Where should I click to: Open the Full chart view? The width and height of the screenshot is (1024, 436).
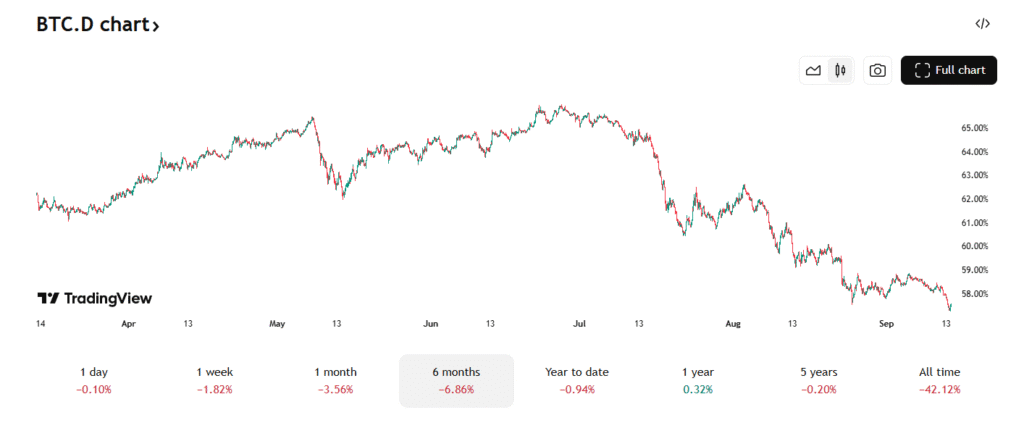pyautogui.click(x=949, y=70)
